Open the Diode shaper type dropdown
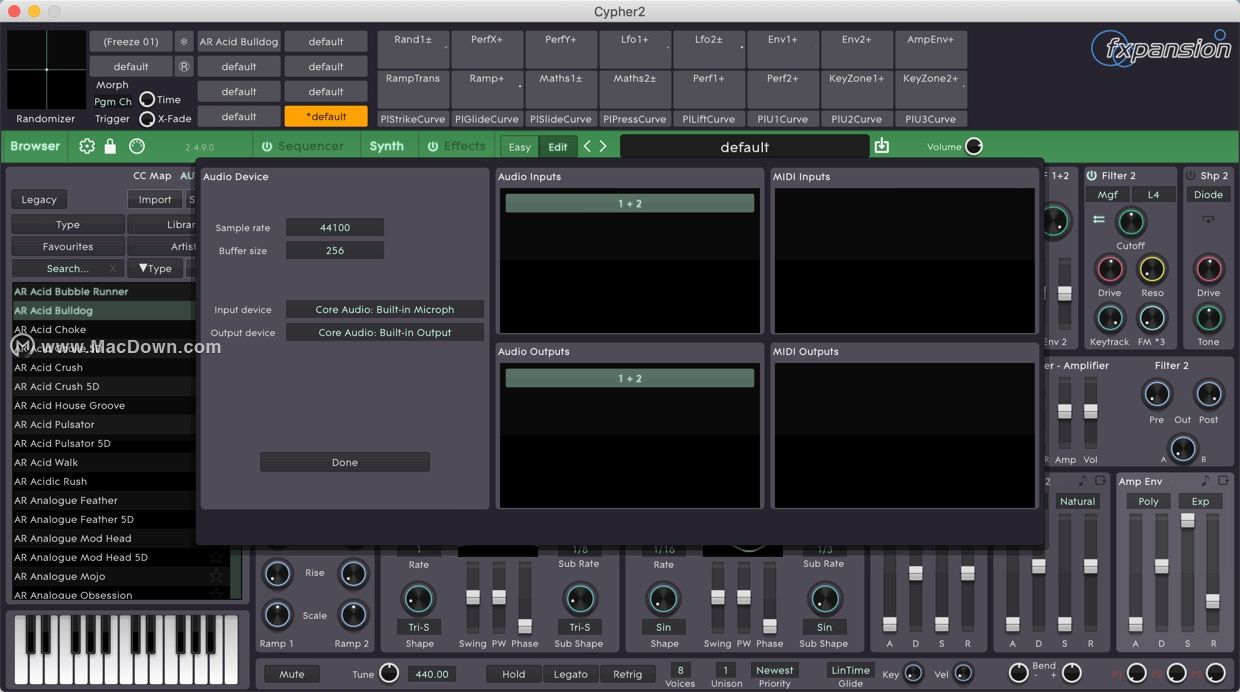This screenshot has height=692, width=1240. click(x=1208, y=195)
